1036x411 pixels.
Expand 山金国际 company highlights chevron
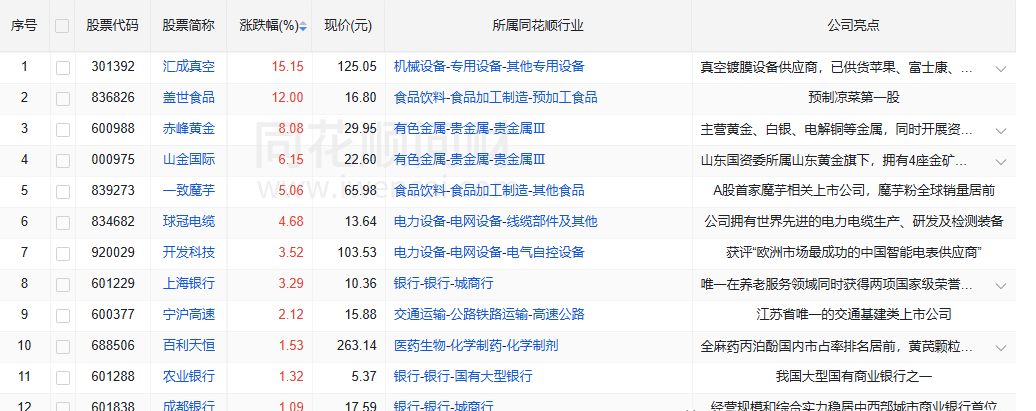coord(1001,161)
